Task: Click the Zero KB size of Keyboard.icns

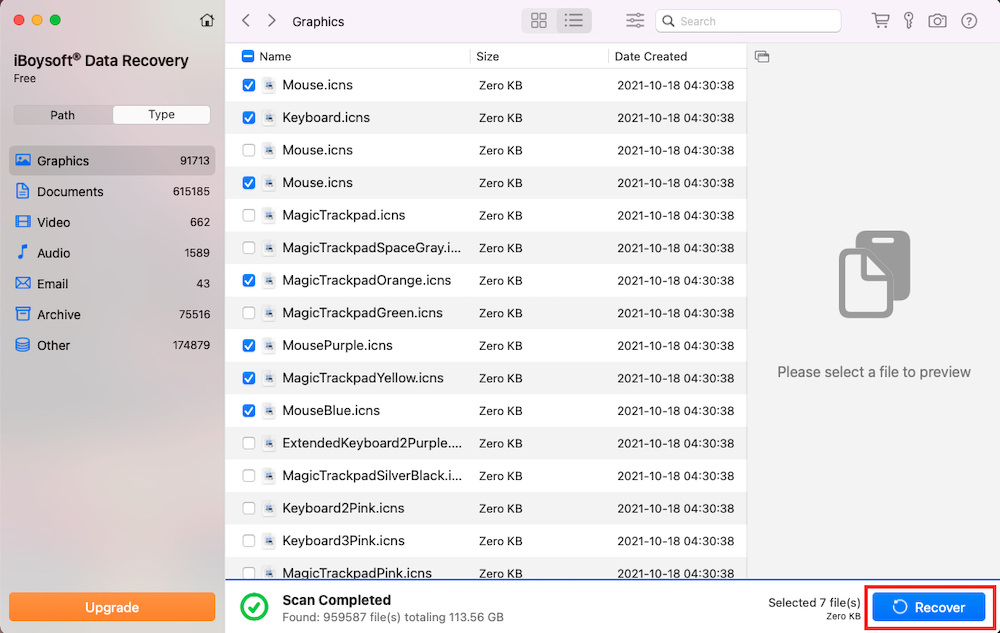Action: 501,118
